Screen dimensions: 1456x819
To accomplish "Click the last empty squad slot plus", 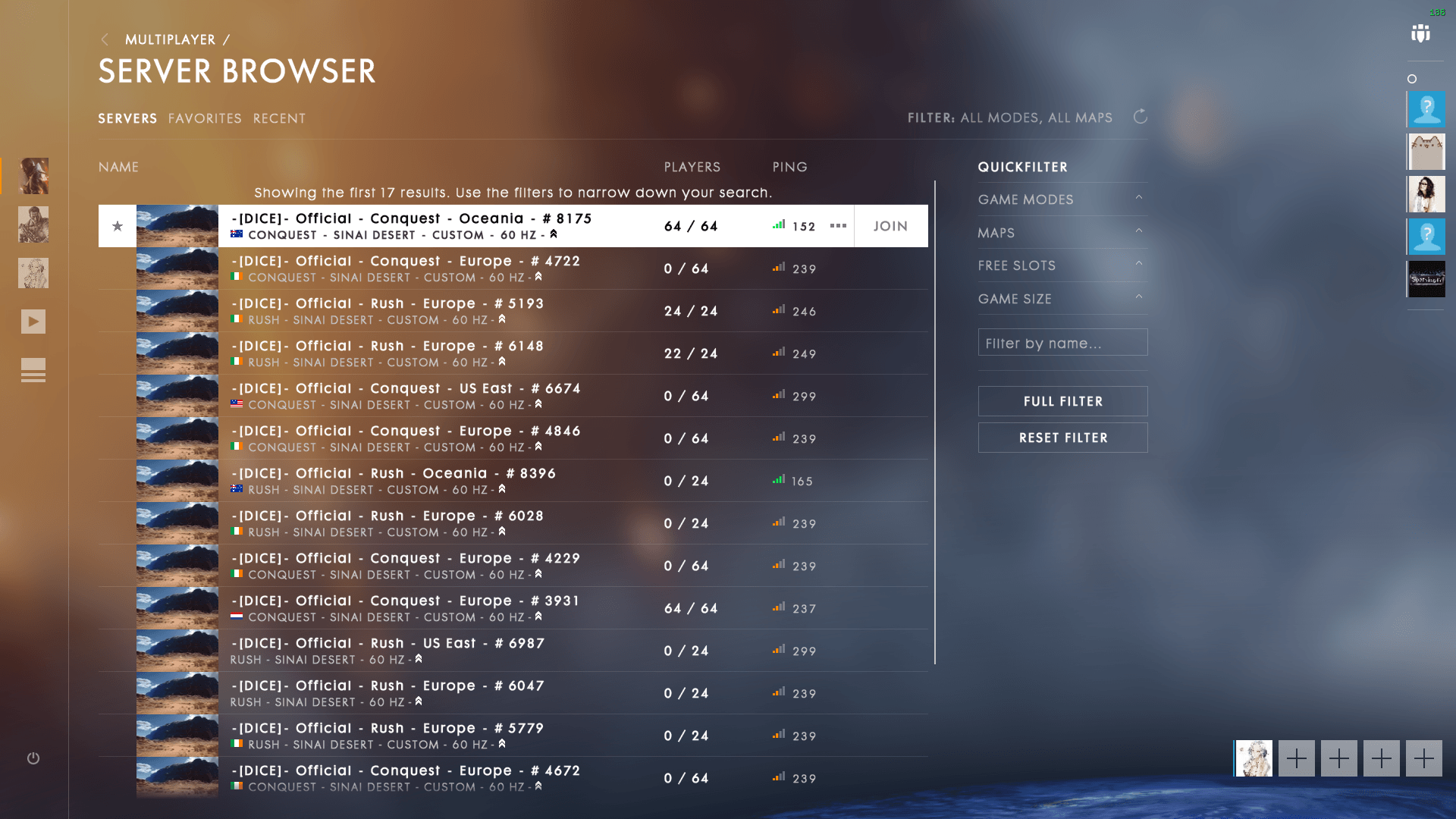I will [1424, 758].
